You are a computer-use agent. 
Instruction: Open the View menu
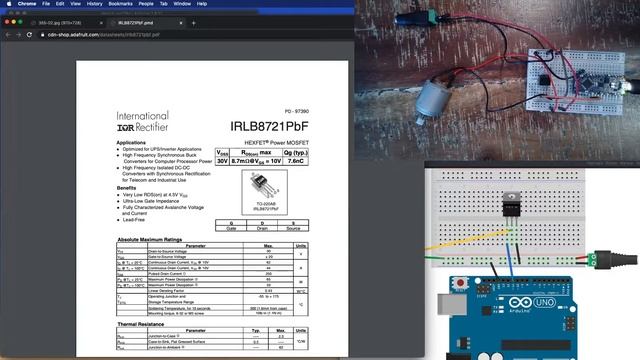click(76, 4)
